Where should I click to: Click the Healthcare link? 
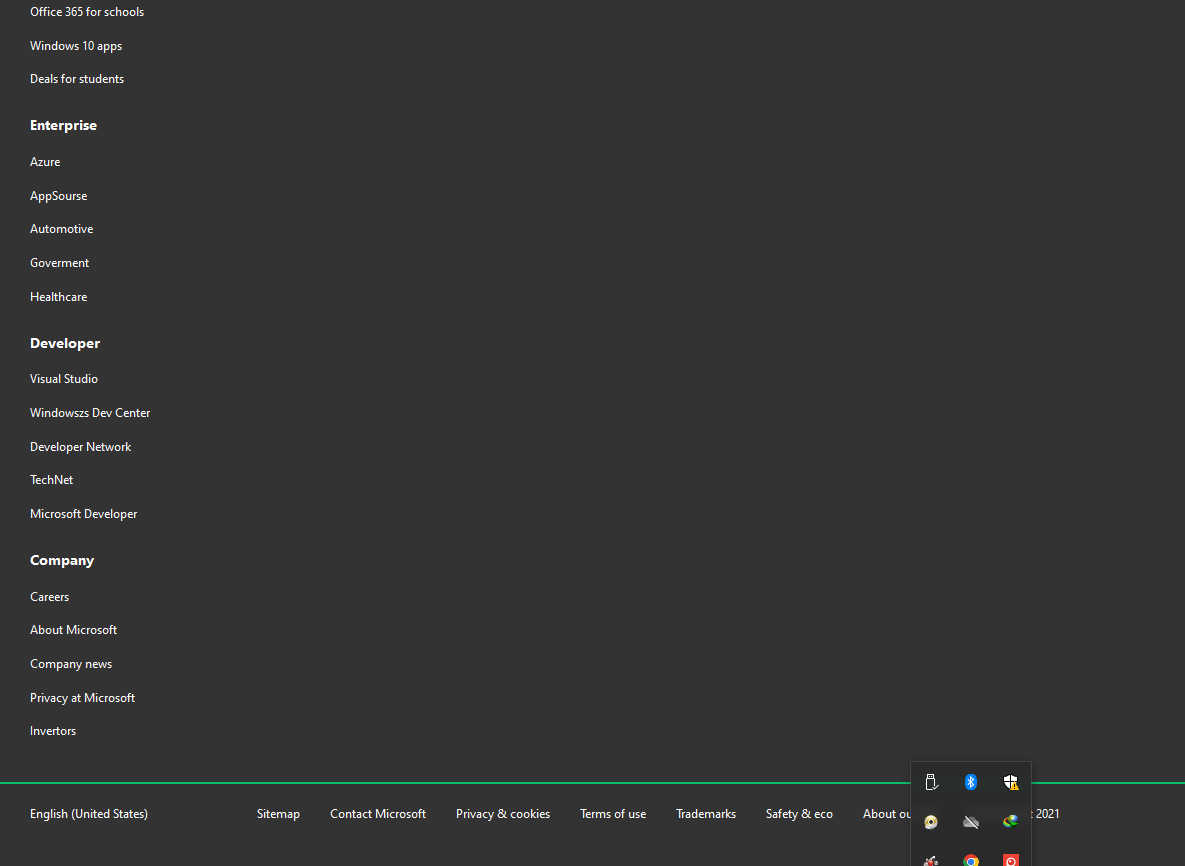tap(59, 297)
